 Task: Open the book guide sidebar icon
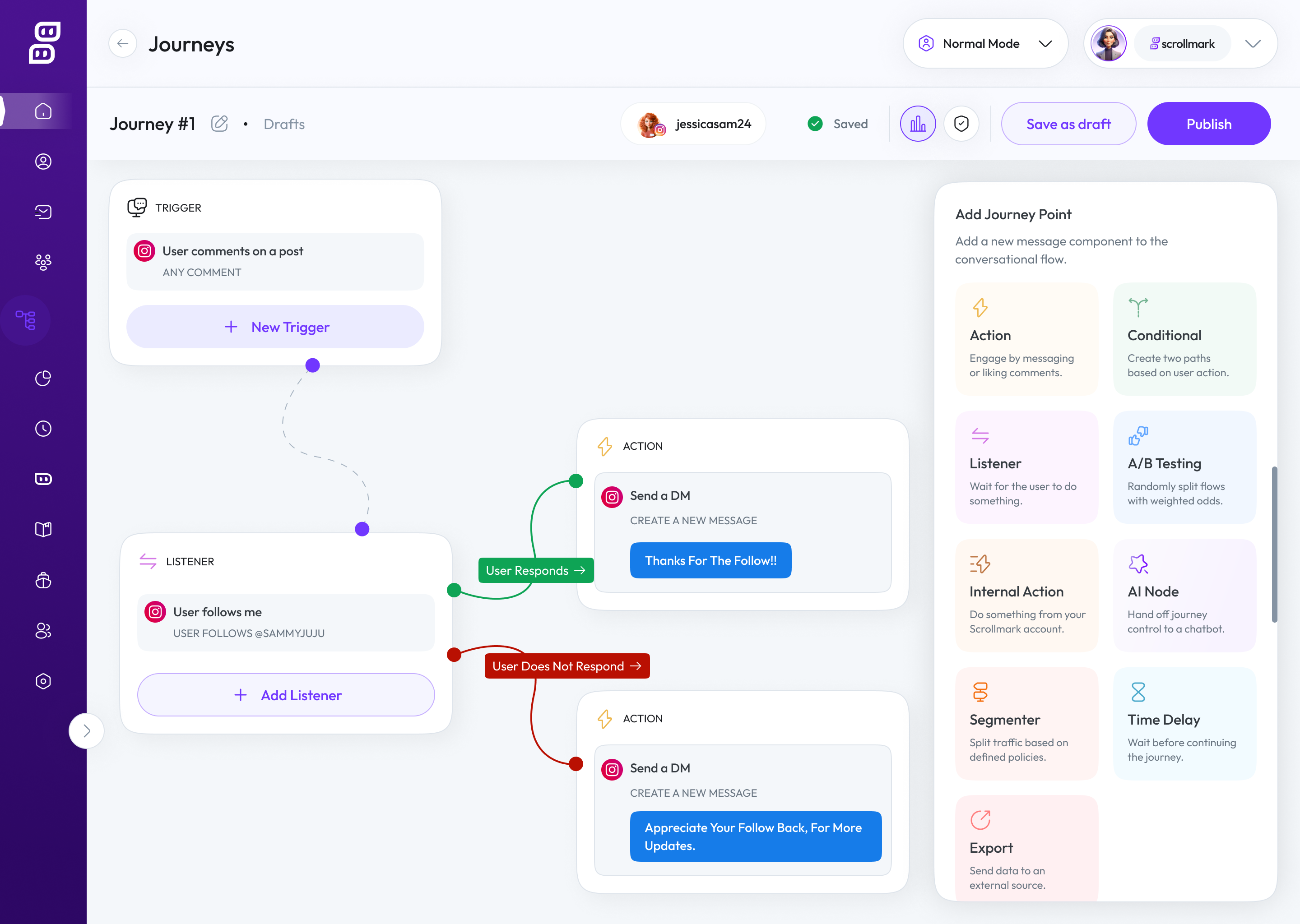(x=43, y=529)
